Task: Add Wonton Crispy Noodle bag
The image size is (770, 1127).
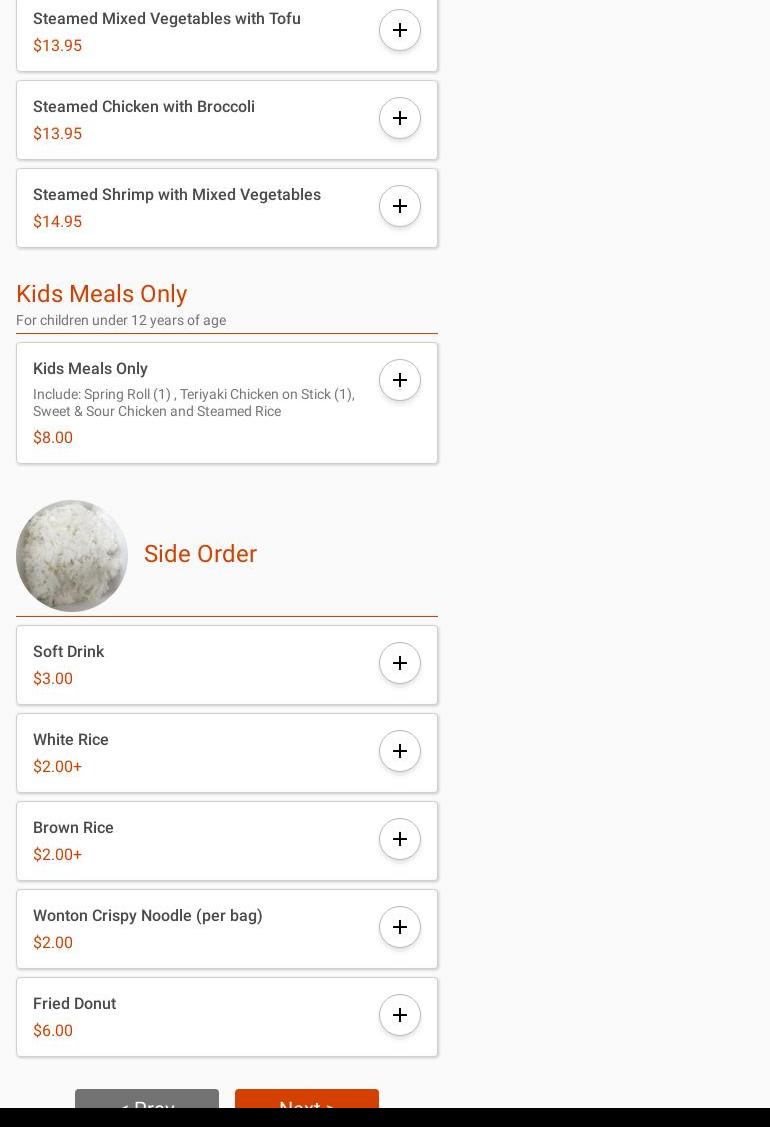Action: (x=400, y=927)
